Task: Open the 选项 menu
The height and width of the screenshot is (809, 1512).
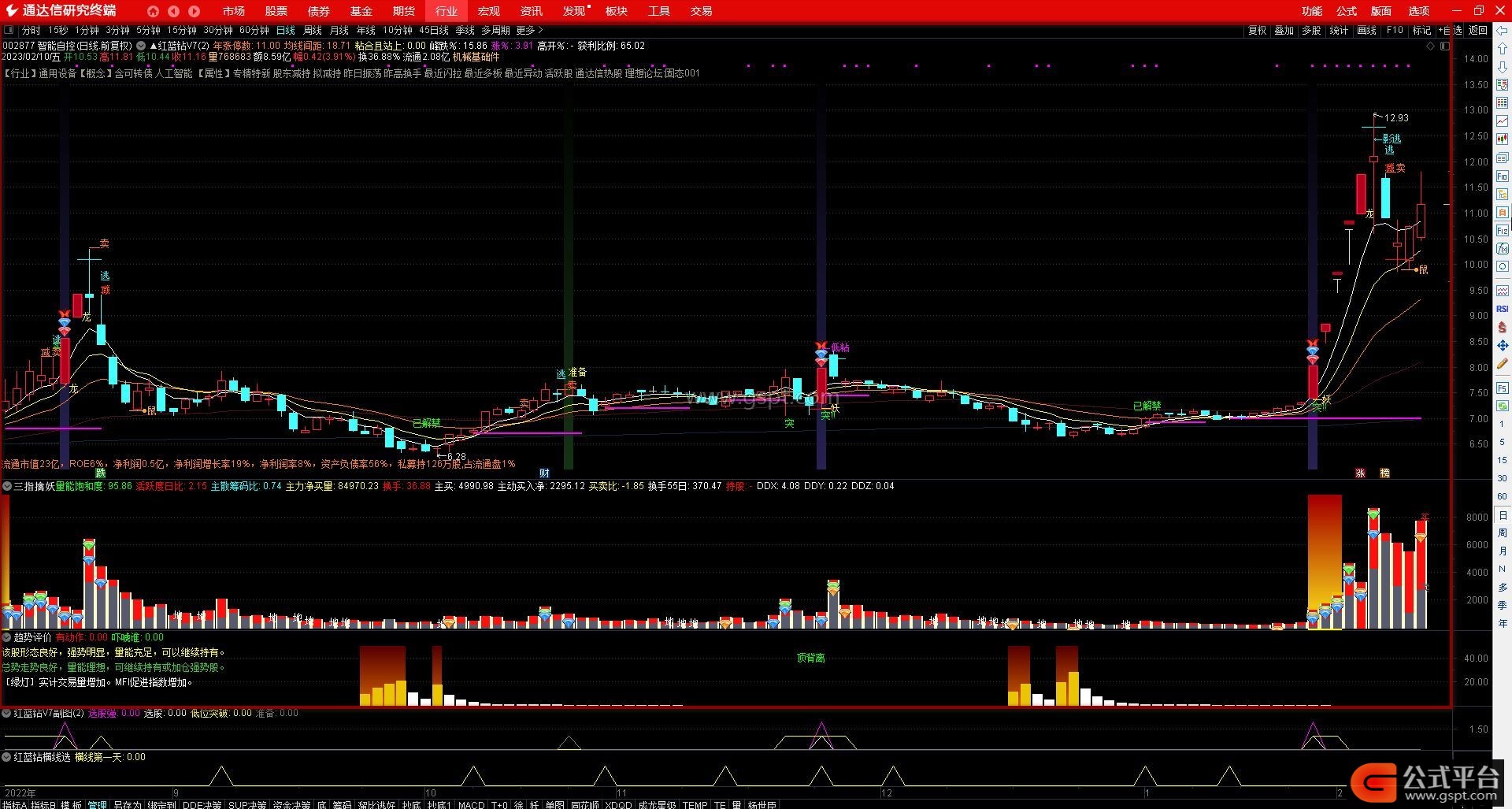Action: click(1419, 11)
